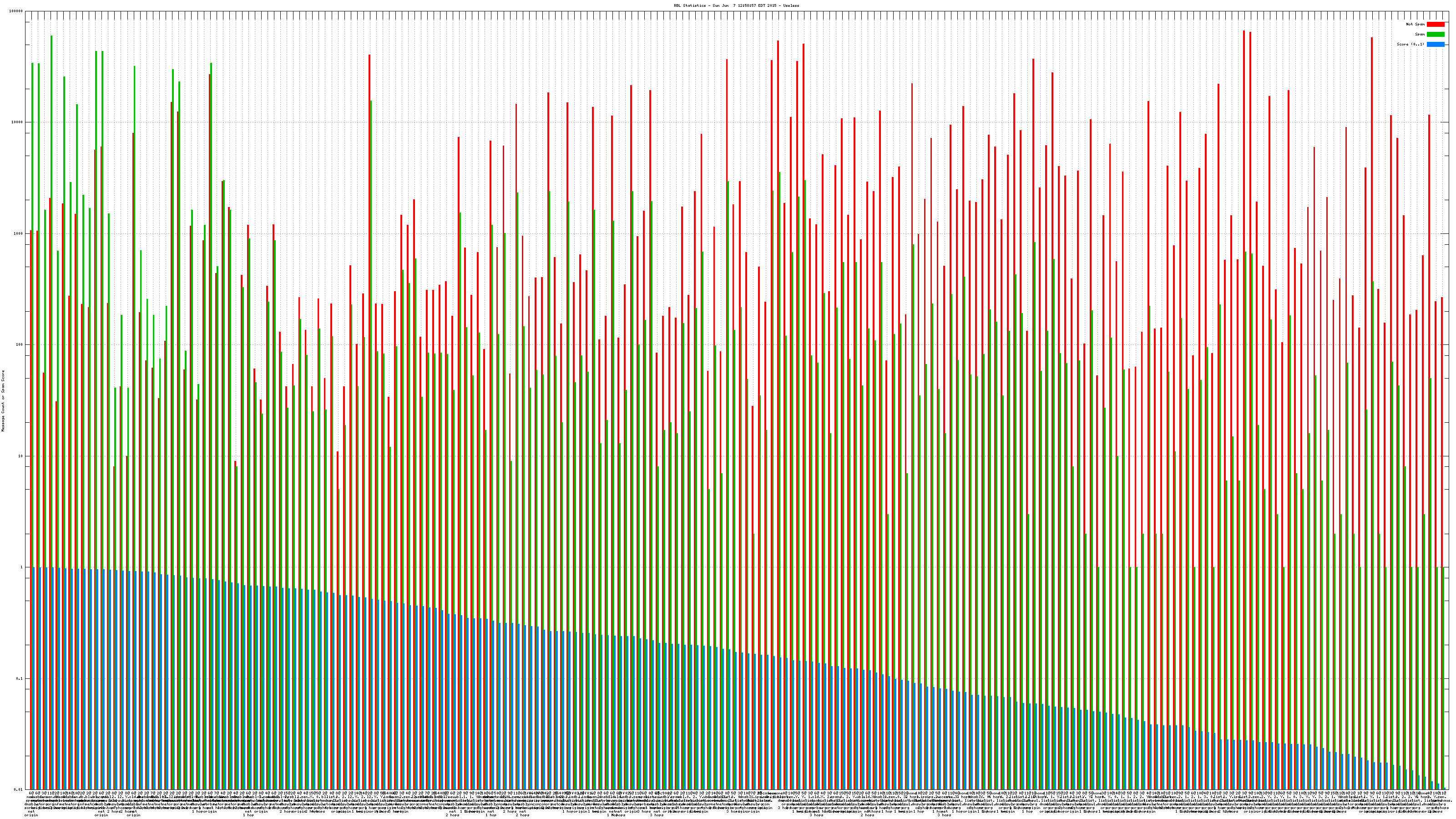This screenshot has height=819, width=1456.
Task: Select the 'Not Spam' legend label
Action: click(1416, 24)
